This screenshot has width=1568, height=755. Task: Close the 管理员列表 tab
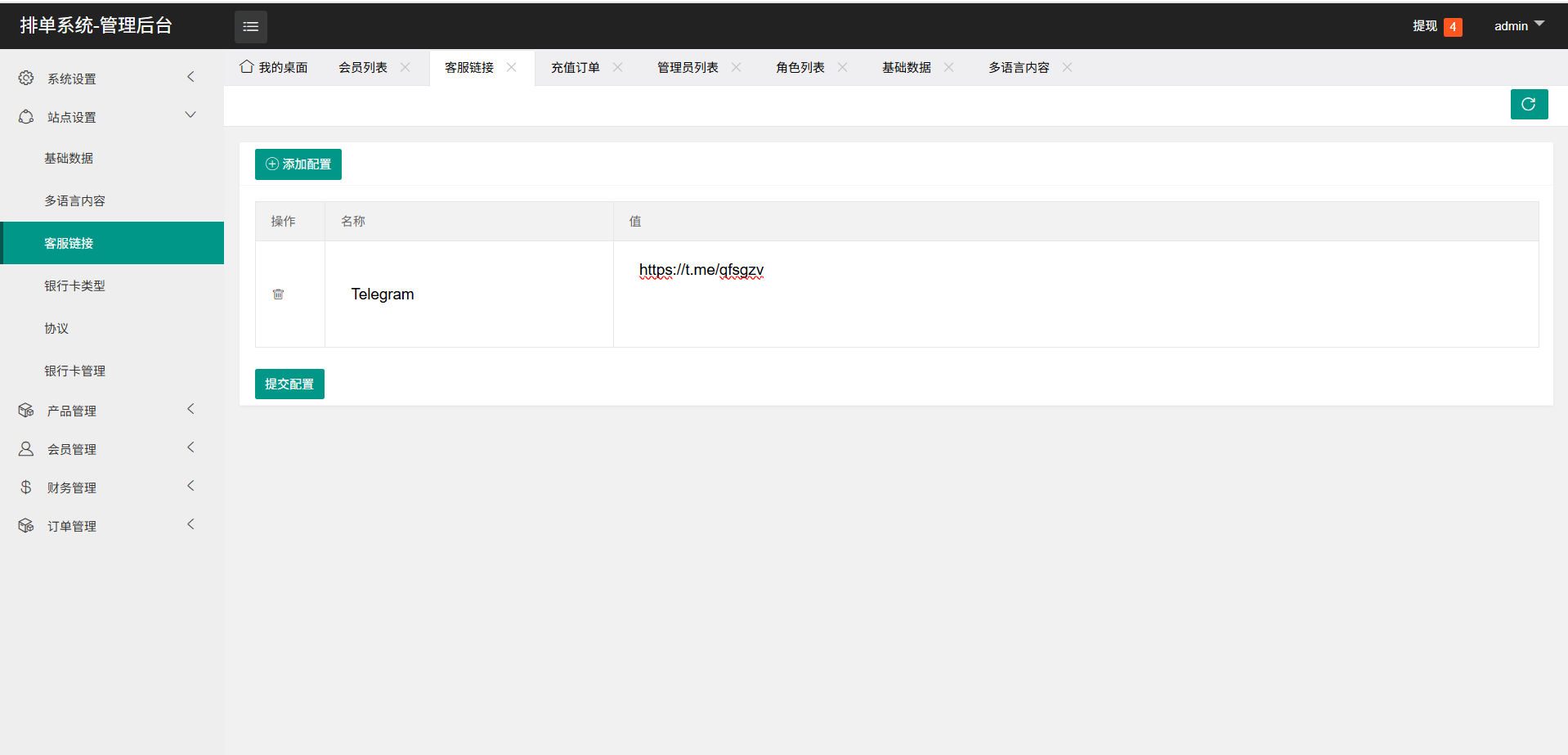(x=736, y=67)
